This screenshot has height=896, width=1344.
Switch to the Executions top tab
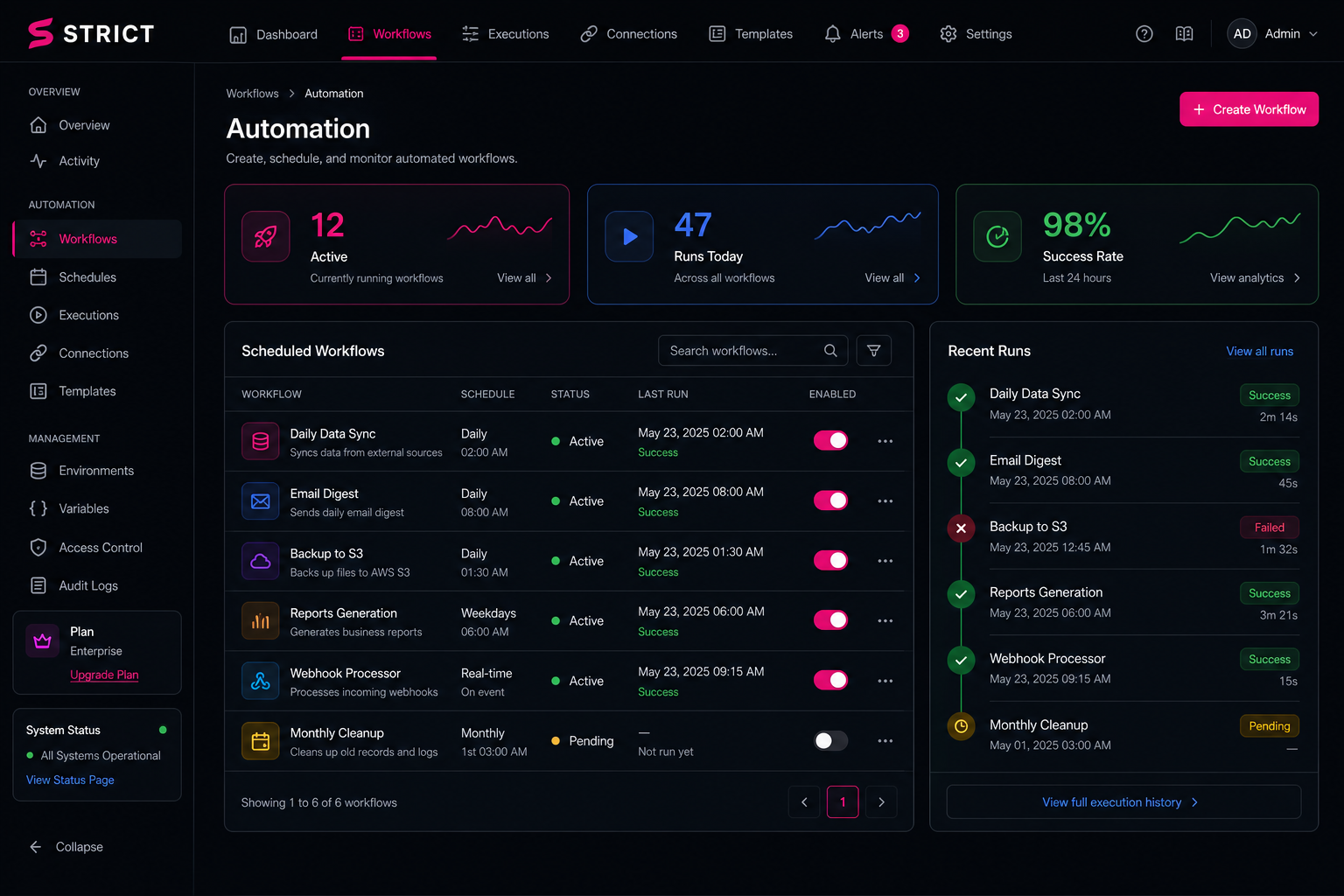pyautogui.click(x=505, y=34)
